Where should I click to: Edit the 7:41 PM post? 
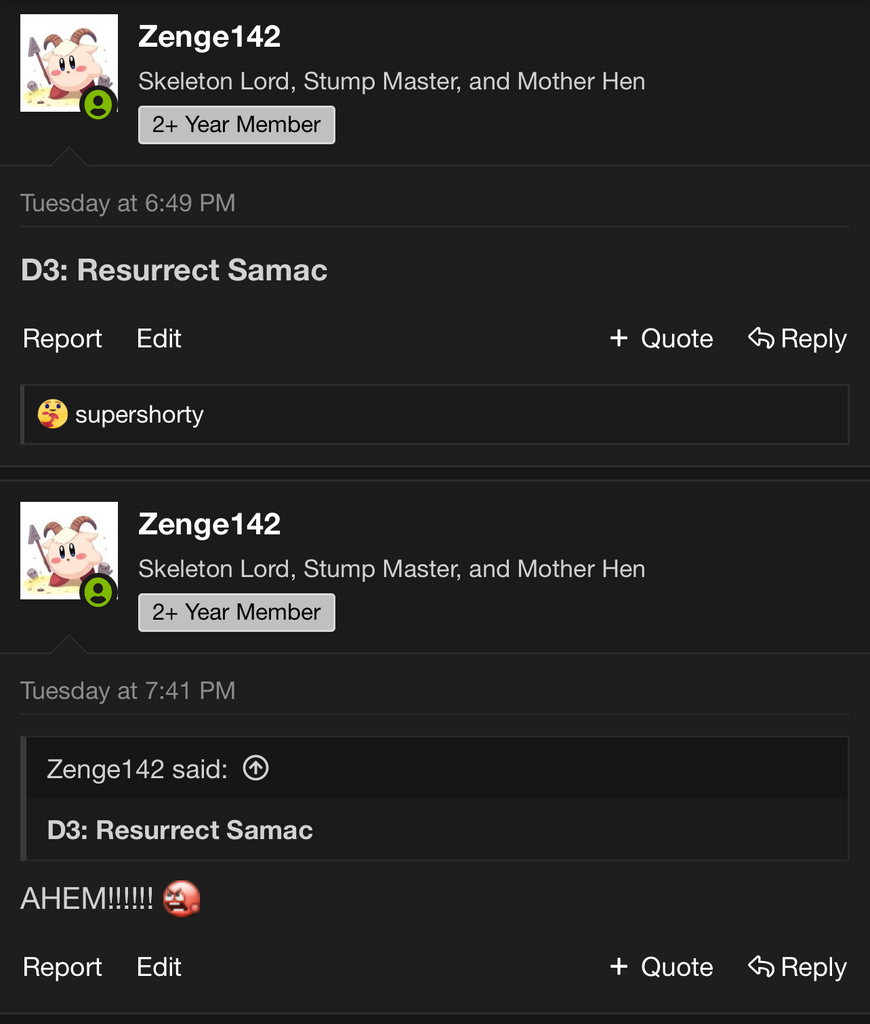(159, 967)
